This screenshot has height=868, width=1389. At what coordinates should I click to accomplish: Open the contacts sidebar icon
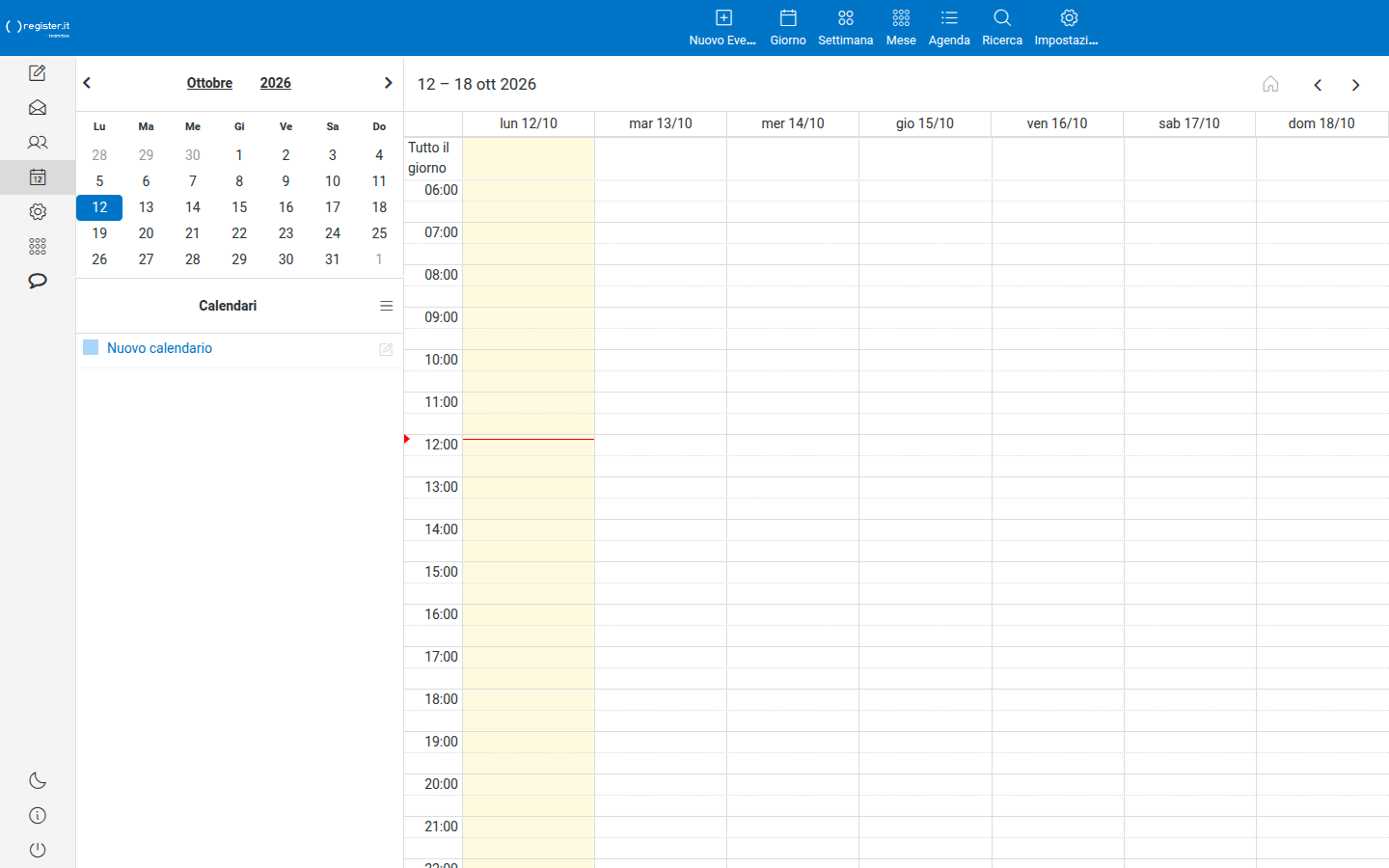pyautogui.click(x=38, y=143)
